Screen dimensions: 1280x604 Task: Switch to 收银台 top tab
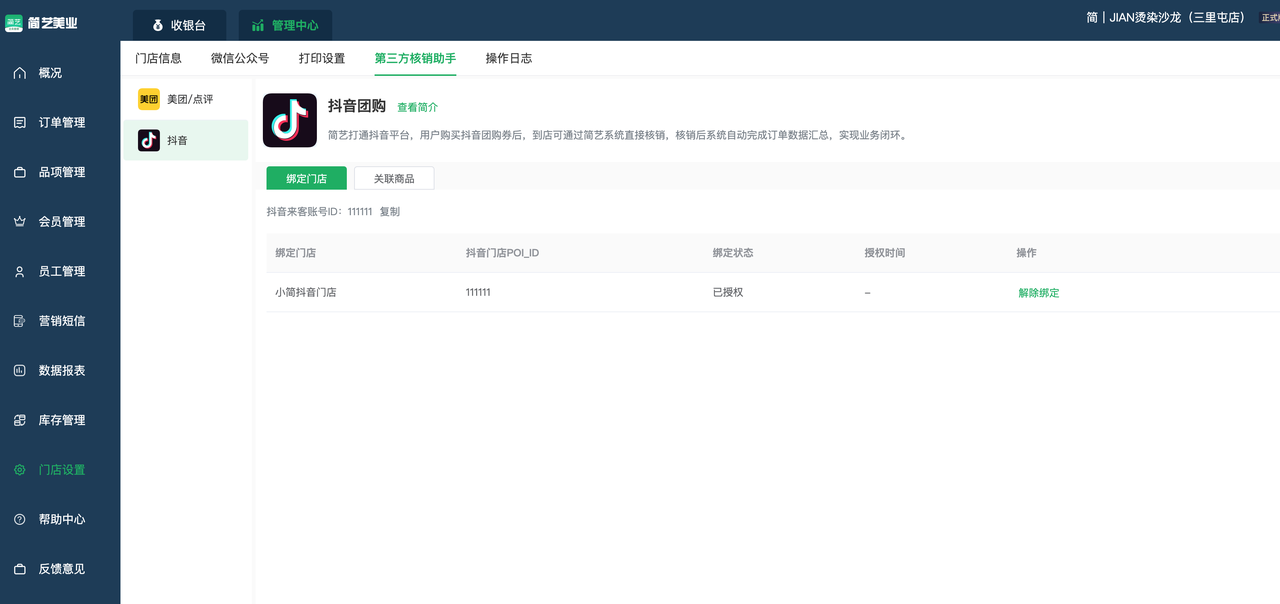tap(179, 25)
